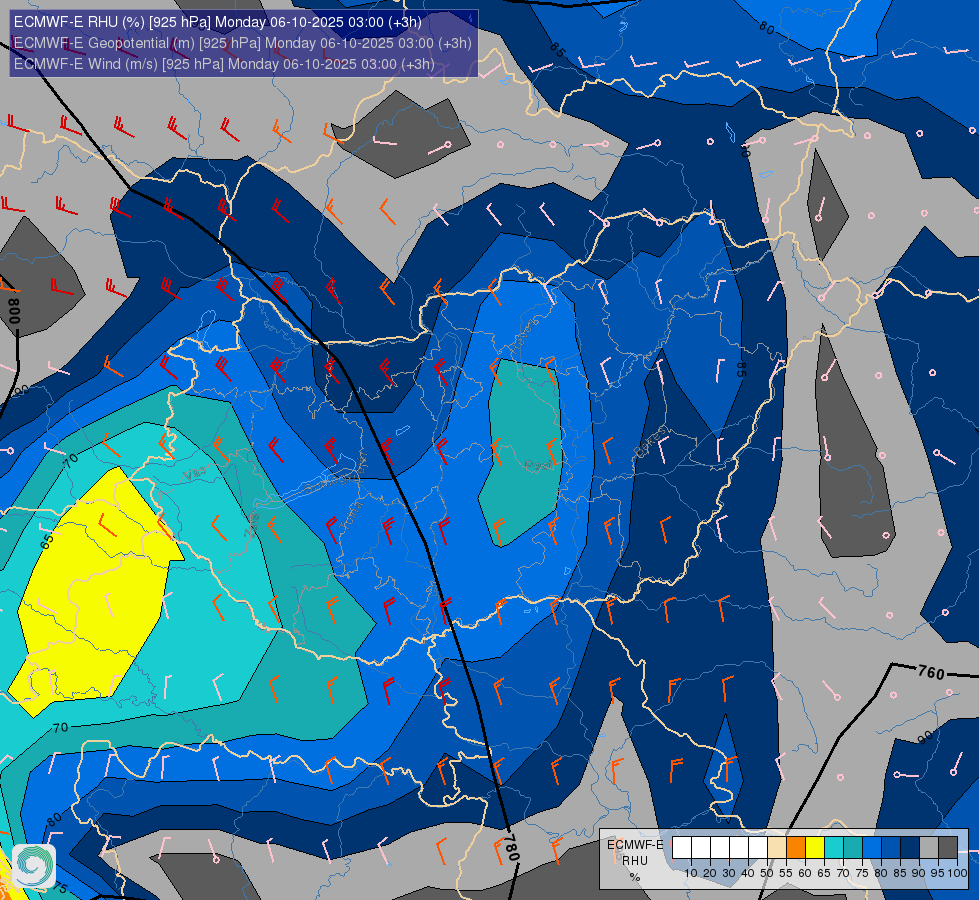The width and height of the screenshot is (979, 900).
Task: Select the ECMWF-E Geopotential (m) title line
Action: tap(242, 43)
